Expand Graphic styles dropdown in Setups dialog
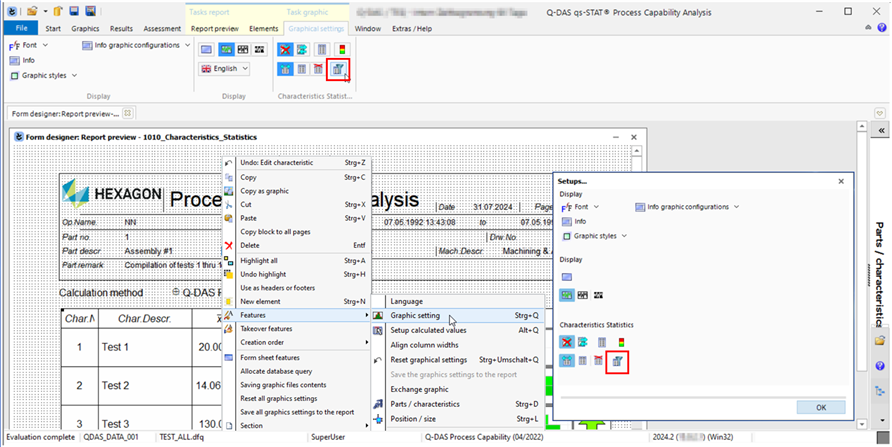 pos(595,235)
